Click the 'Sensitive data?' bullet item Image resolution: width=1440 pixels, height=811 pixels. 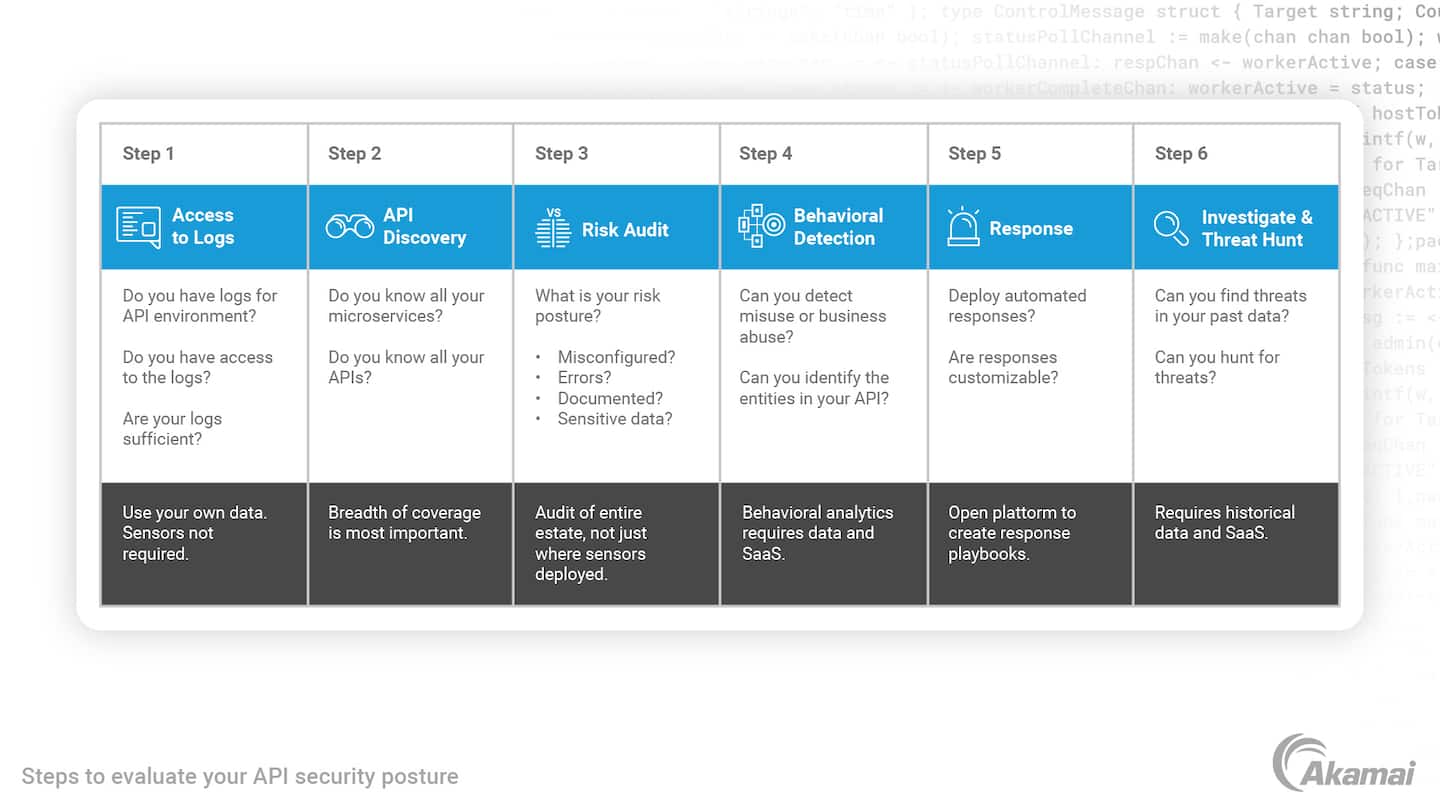[x=615, y=419]
